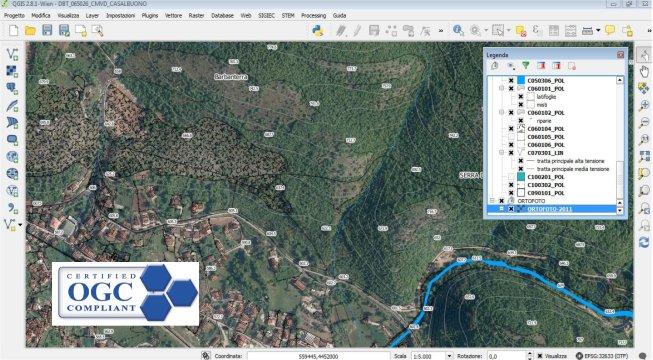Uncheck the C050306_POL layer checkbox
Screen dimensions: 653x360
[x=511, y=80]
